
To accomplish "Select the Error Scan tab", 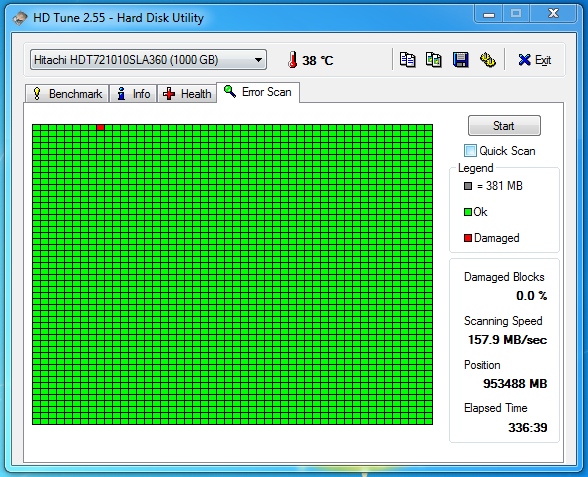I will click(x=258, y=92).
